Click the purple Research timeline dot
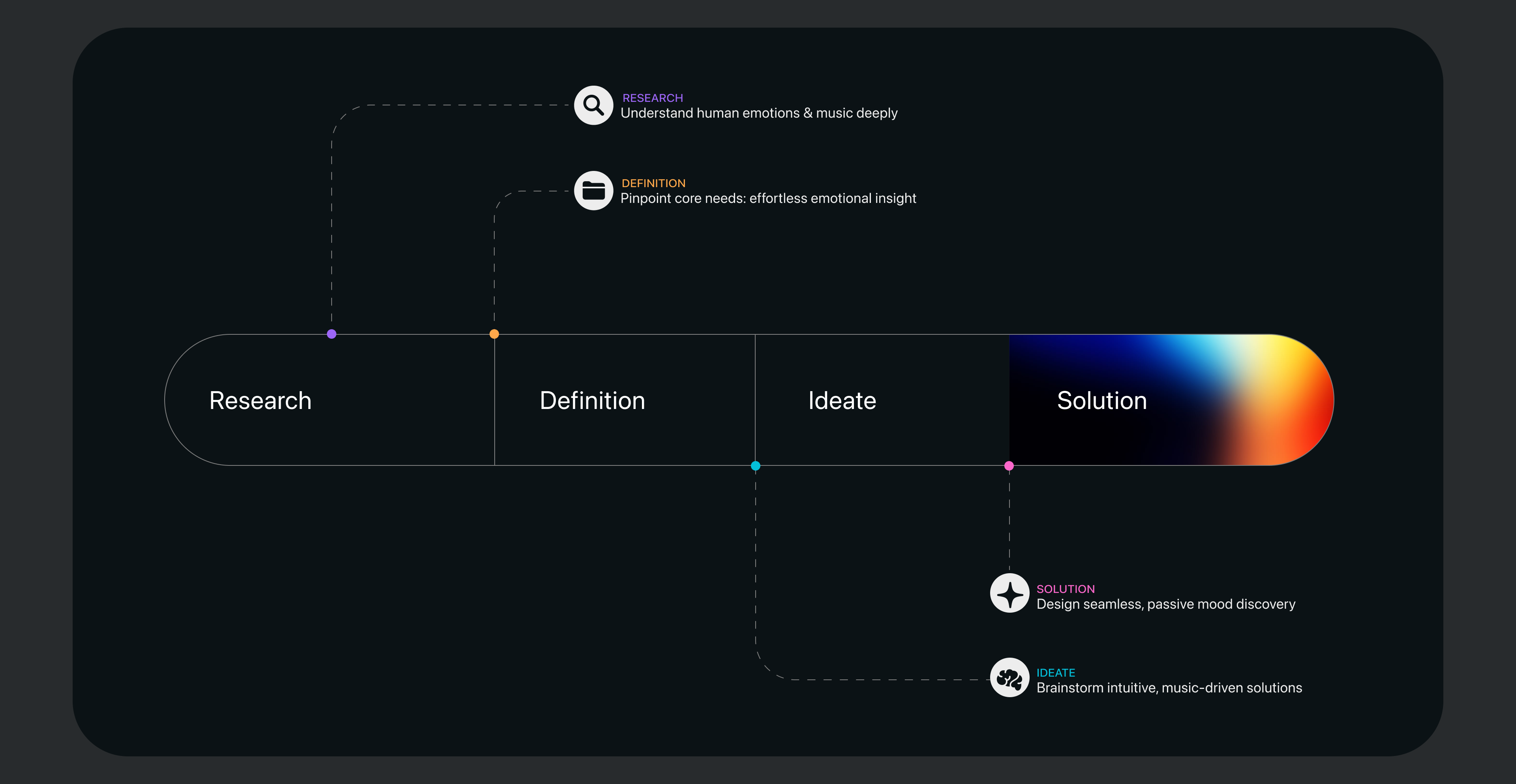The height and width of the screenshot is (784, 1516). [x=331, y=334]
